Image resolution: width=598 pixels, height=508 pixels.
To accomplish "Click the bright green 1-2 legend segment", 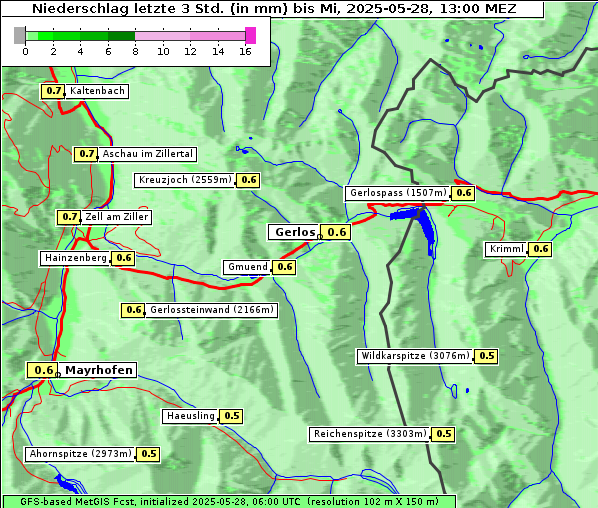I will [x=46, y=36].
